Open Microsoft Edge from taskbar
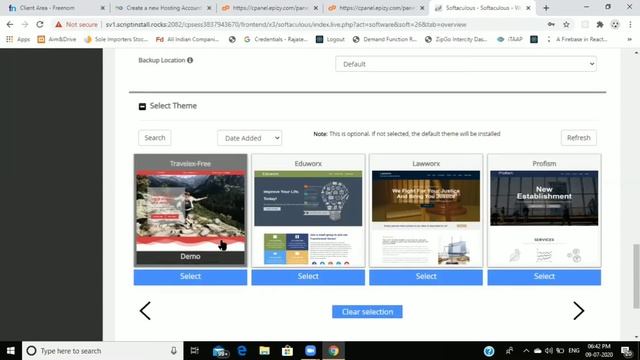This screenshot has height=360, width=640. point(242,351)
